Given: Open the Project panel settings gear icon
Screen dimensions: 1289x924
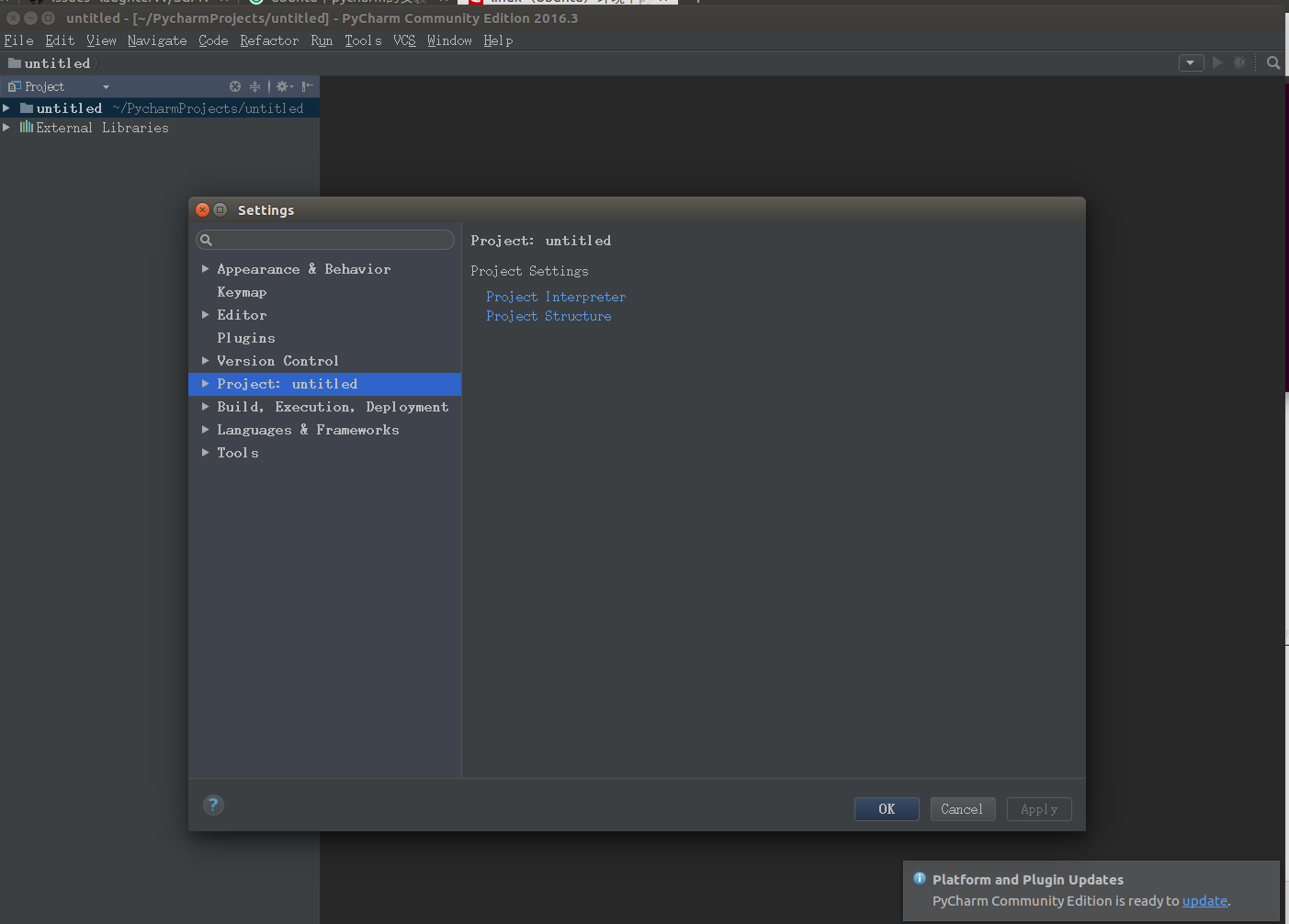Looking at the screenshot, I should pyautogui.click(x=283, y=86).
